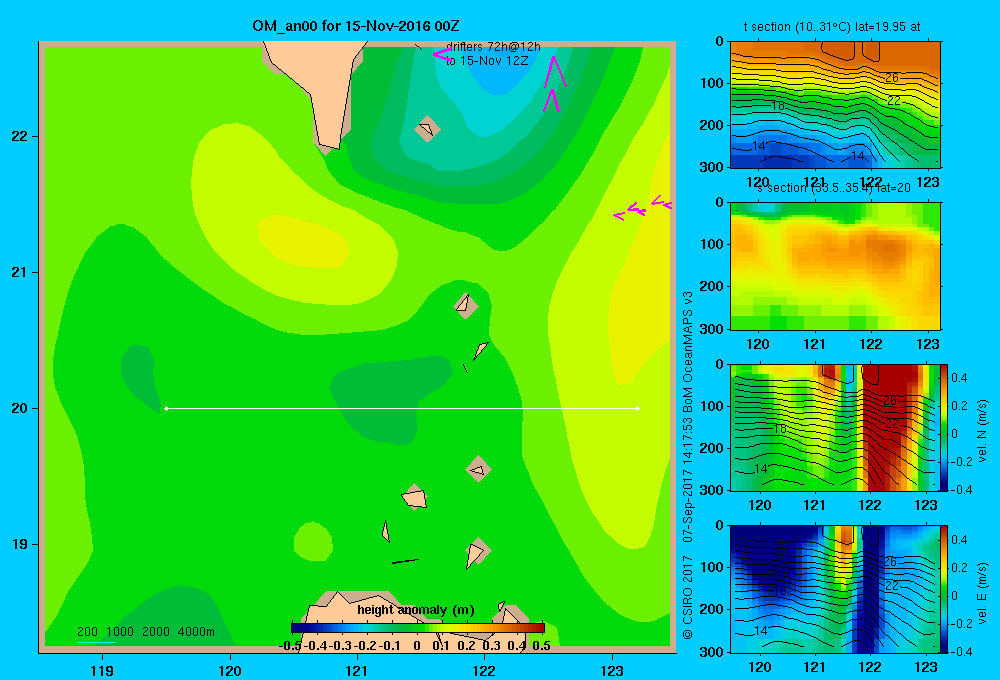The height and width of the screenshot is (680, 1000).
Task: Click latitude label 20 on main map
Action: [20, 408]
